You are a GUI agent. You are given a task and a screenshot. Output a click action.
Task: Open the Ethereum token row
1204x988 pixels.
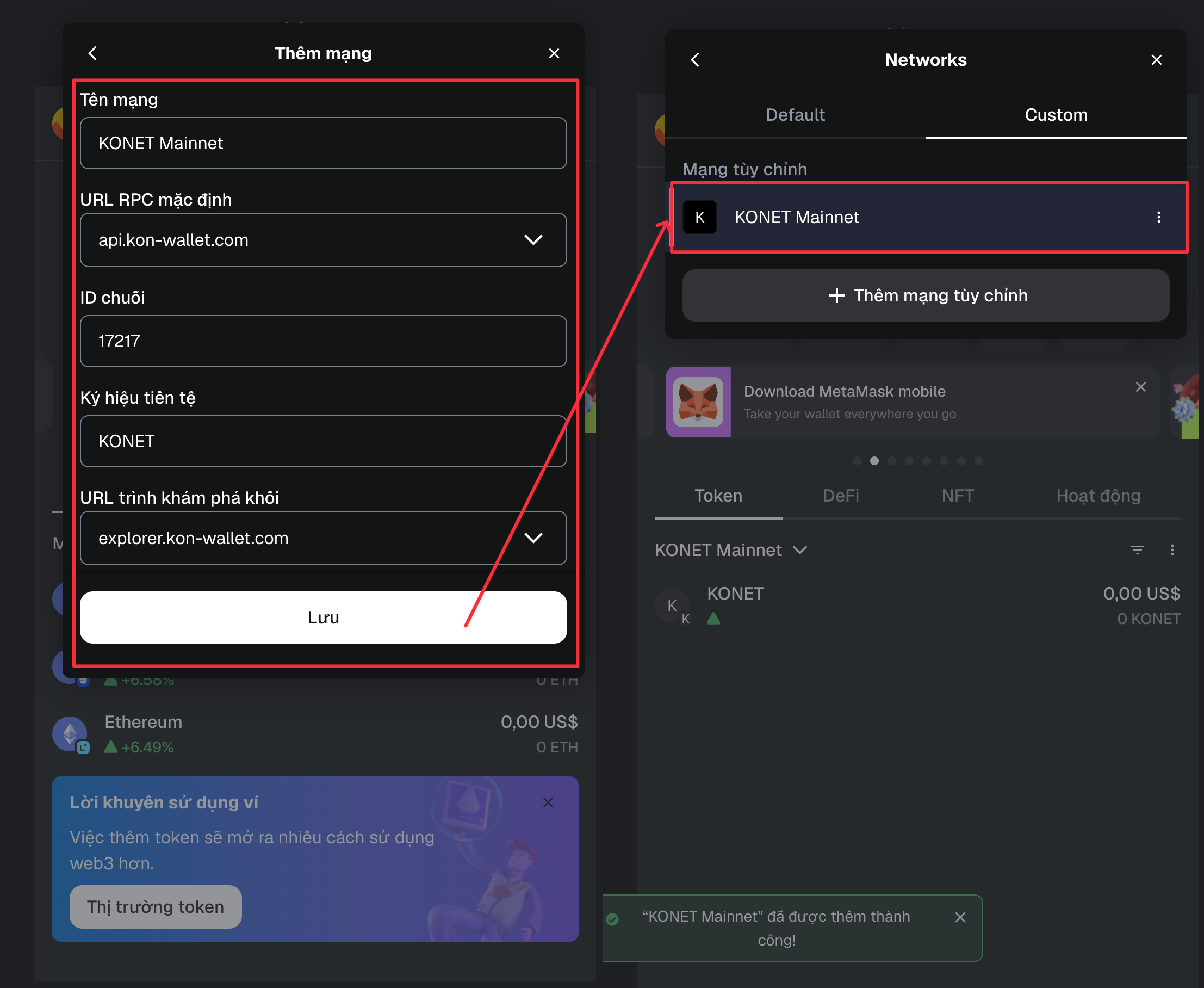[x=315, y=734]
